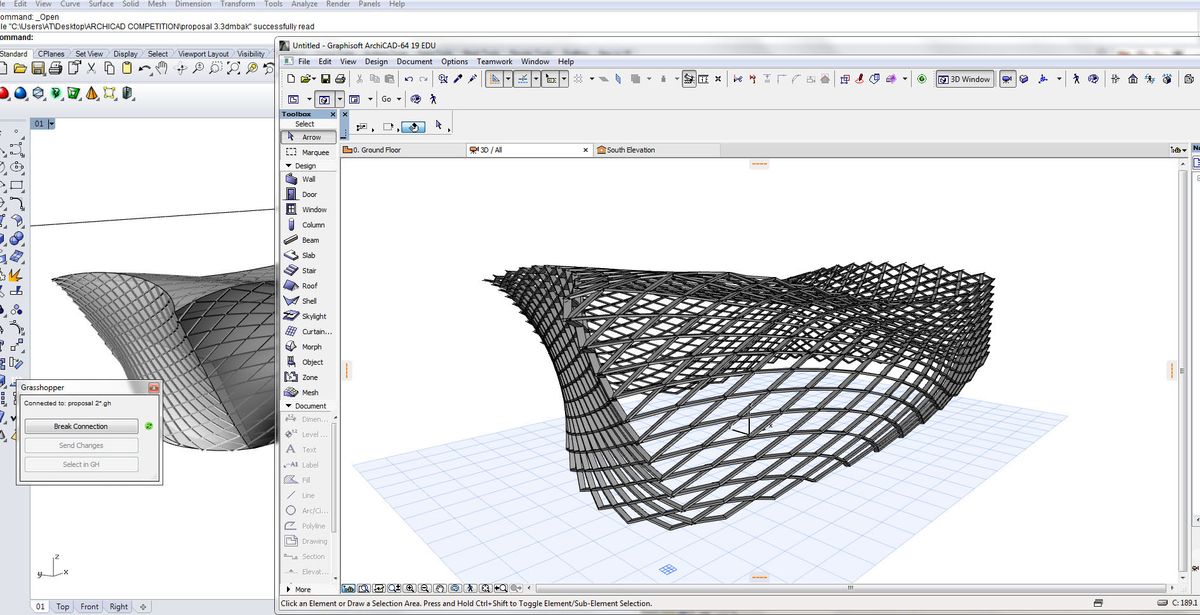This screenshot has height=615, width=1200.
Task: Close the 3D / All tab
Action: 586,150
